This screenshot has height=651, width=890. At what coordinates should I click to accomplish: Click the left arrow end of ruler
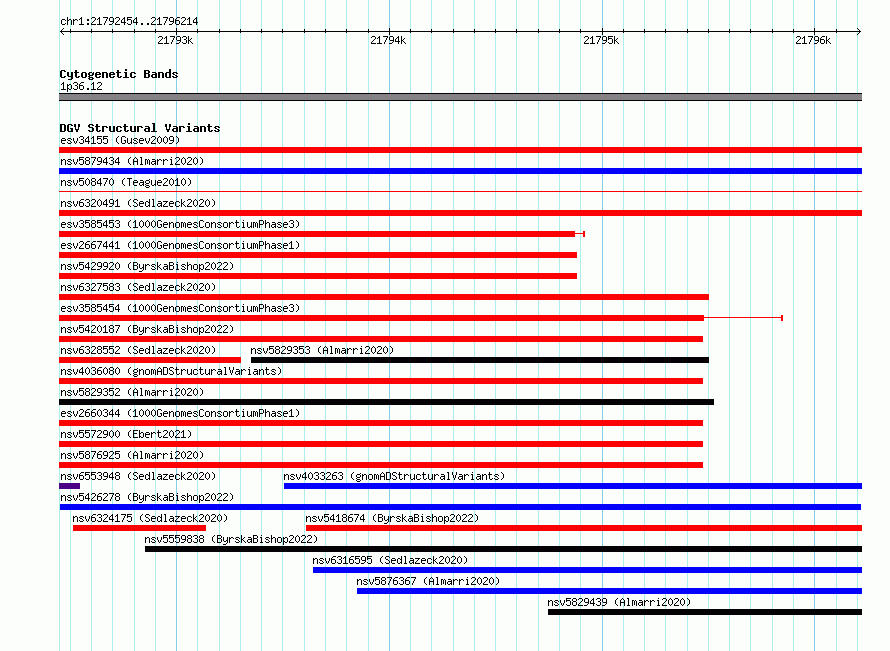(63, 31)
